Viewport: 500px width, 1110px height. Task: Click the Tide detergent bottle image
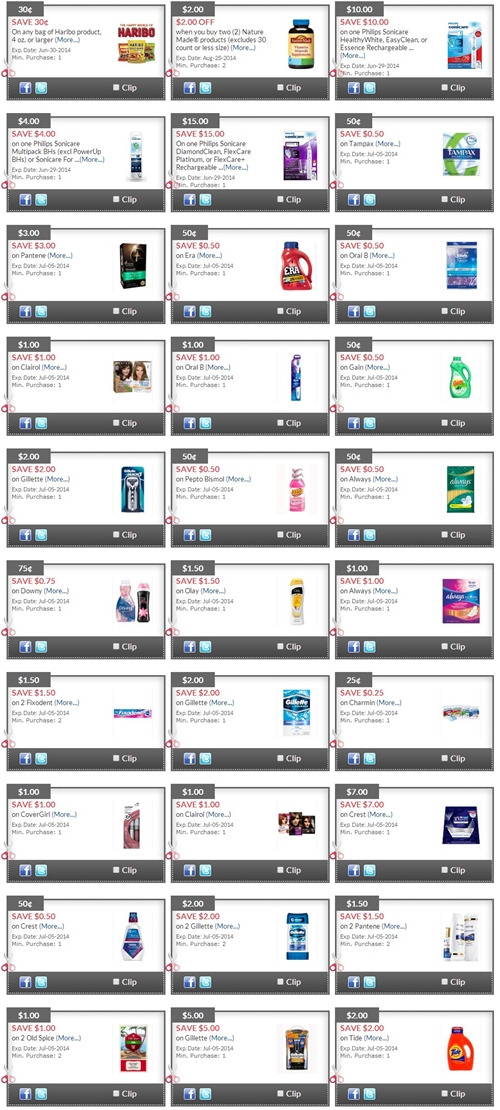point(460,1048)
